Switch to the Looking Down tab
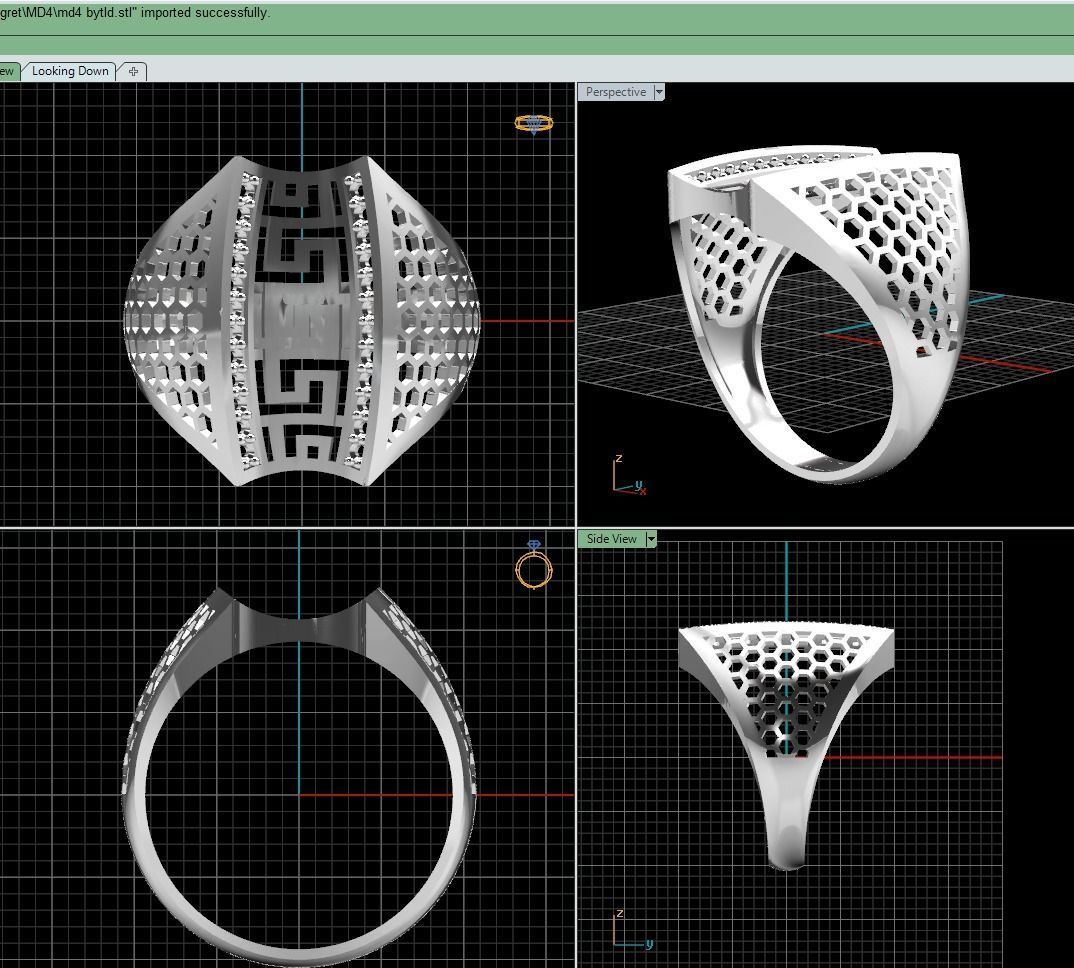Viewport: 1074px width, 968px height. (70, 71)
